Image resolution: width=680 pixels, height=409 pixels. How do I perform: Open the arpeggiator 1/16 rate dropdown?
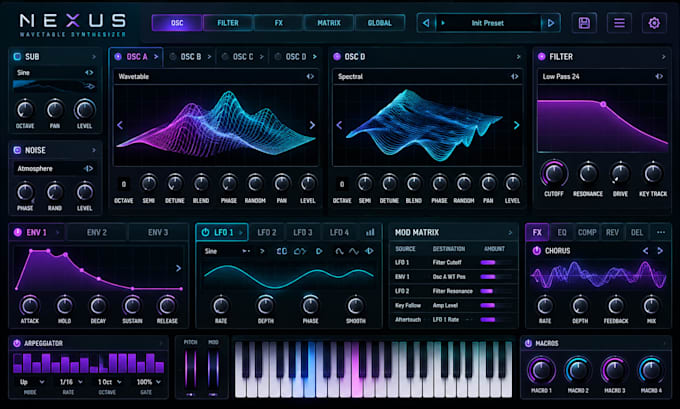click(71, 382)
